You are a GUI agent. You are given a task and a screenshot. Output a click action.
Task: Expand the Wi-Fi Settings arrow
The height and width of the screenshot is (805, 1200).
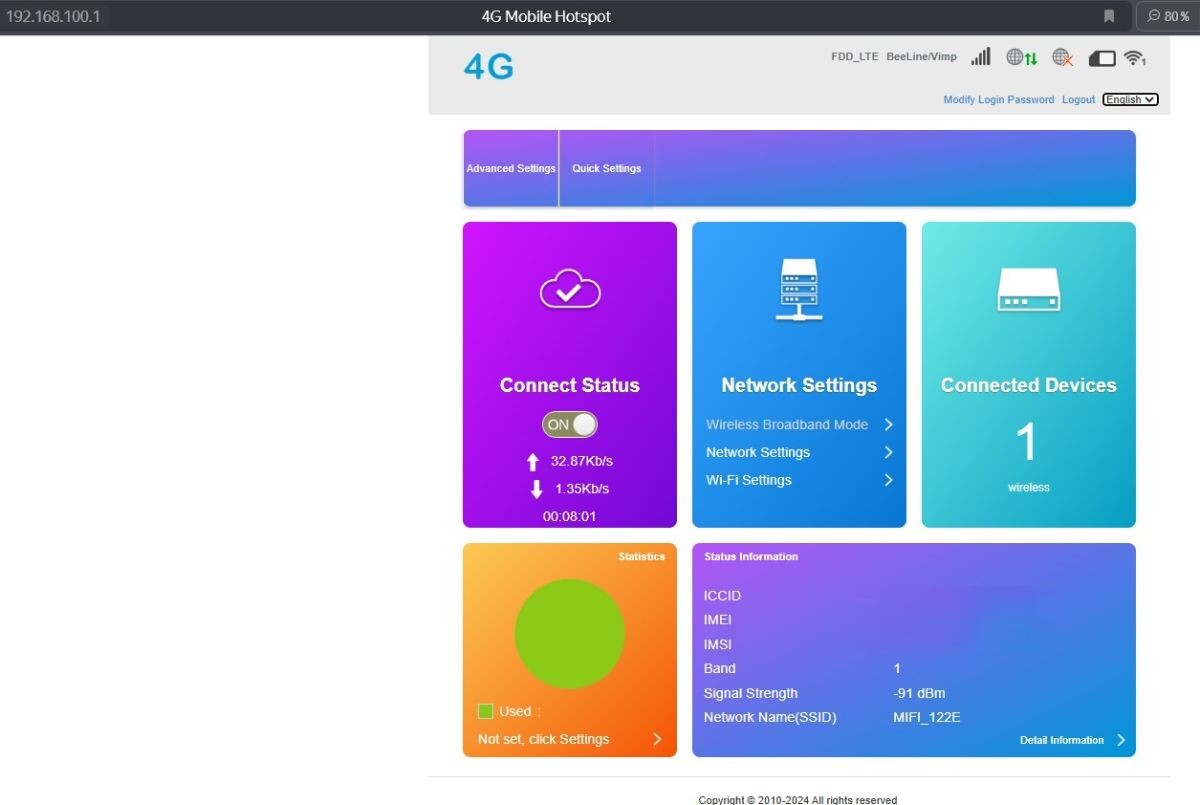click(888, 480)
